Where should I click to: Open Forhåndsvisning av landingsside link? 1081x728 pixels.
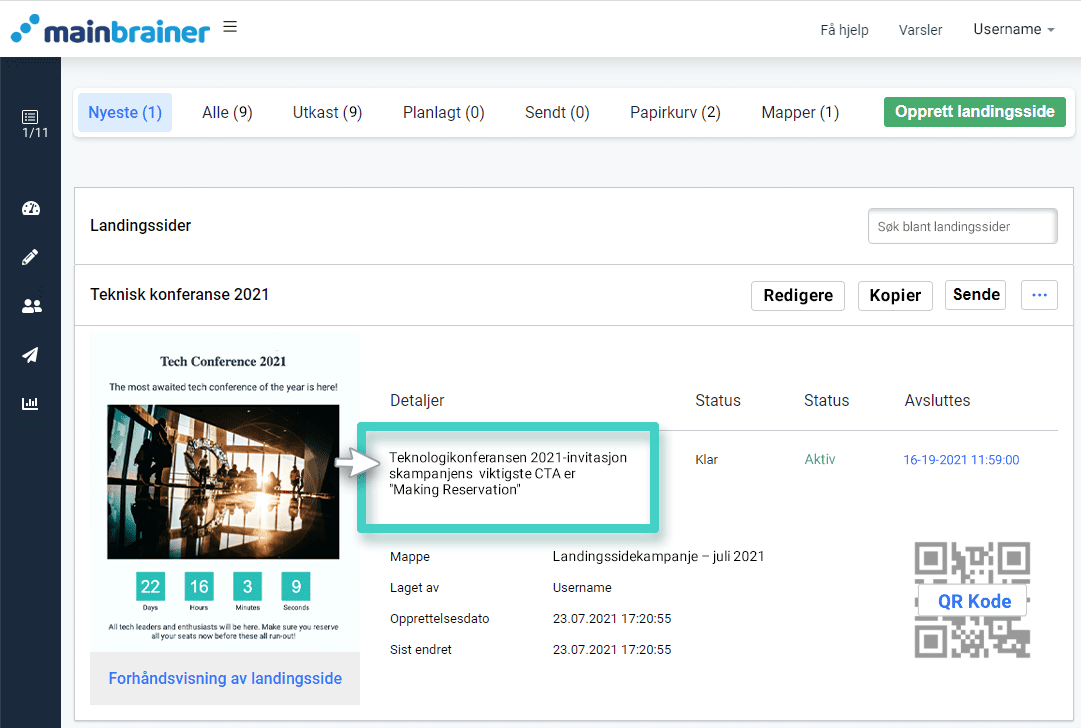pos(225,679)
